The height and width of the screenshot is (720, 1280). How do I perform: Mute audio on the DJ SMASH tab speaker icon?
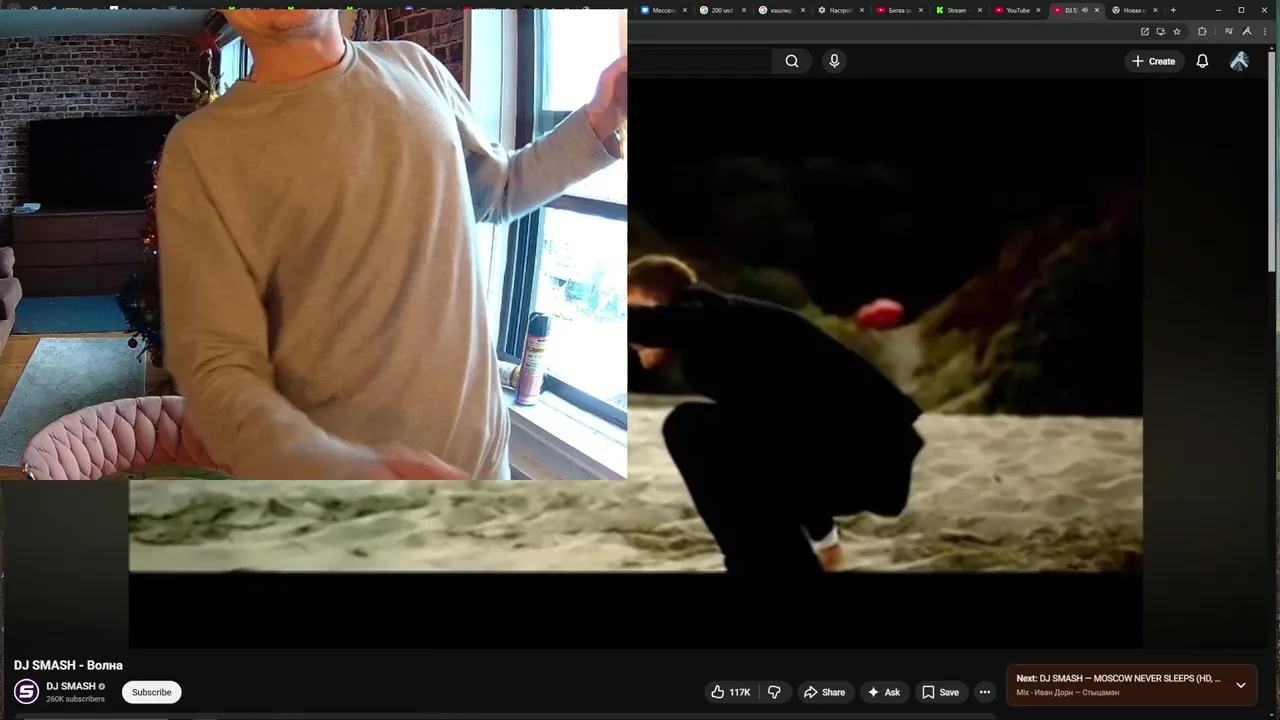(x=1085, y=10)
